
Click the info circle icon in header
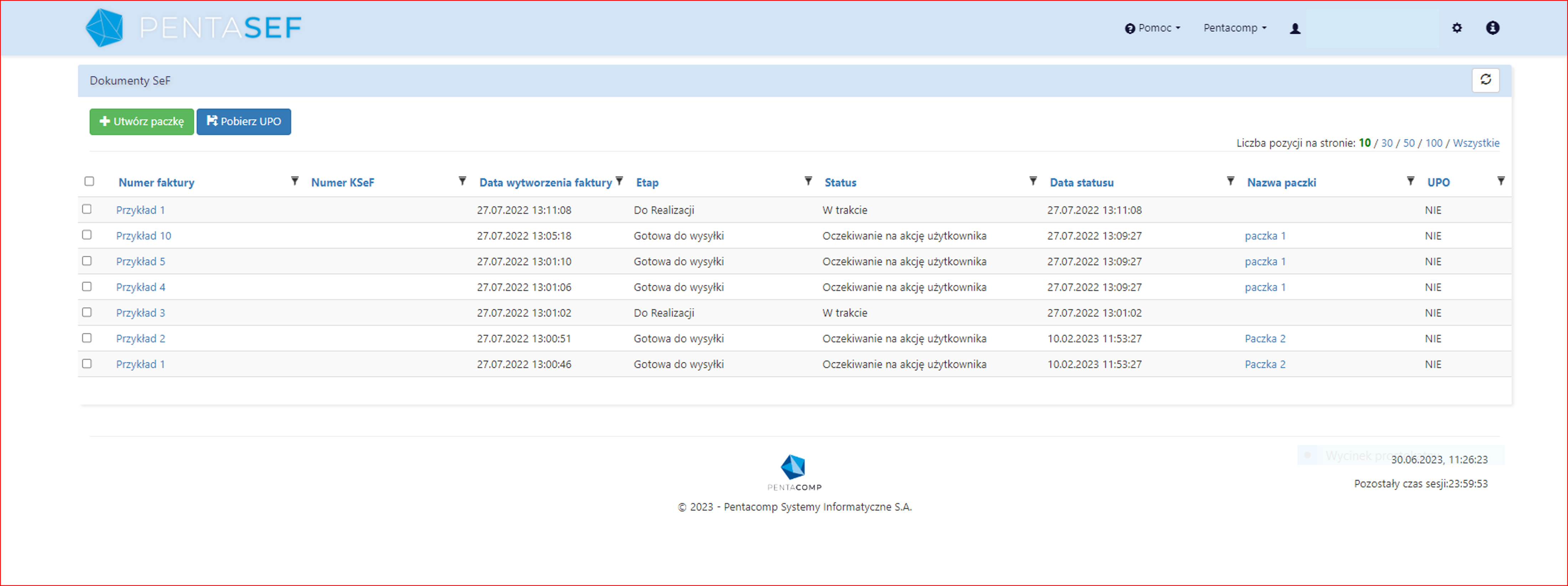[x=1492, y=28]
